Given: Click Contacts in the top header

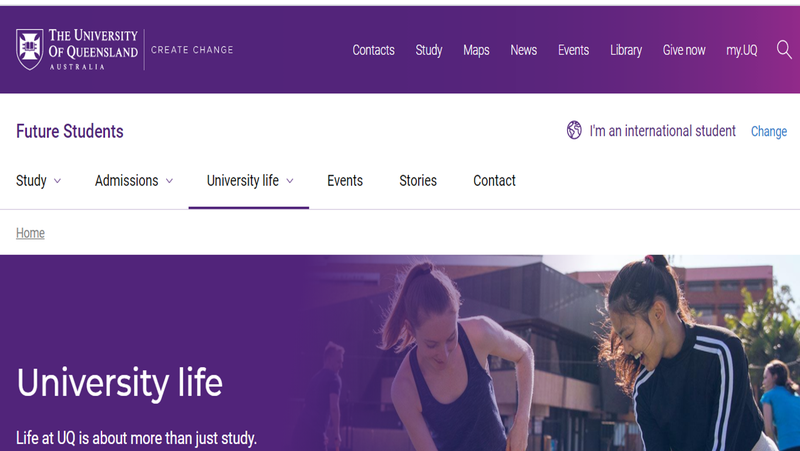Looking at the screenshot, I should click(x=373, y=50).
